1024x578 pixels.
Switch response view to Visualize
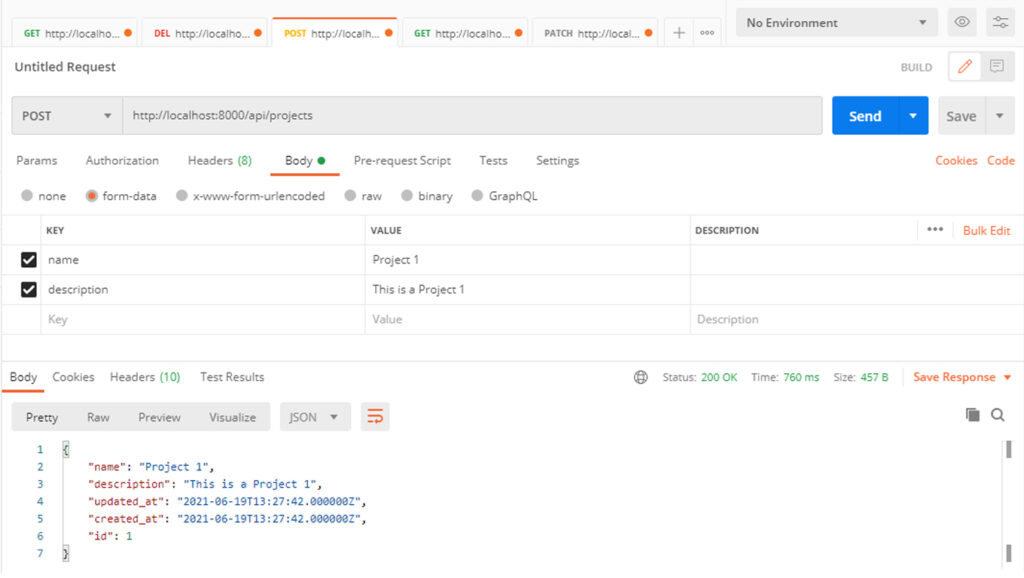coord(232,417)
